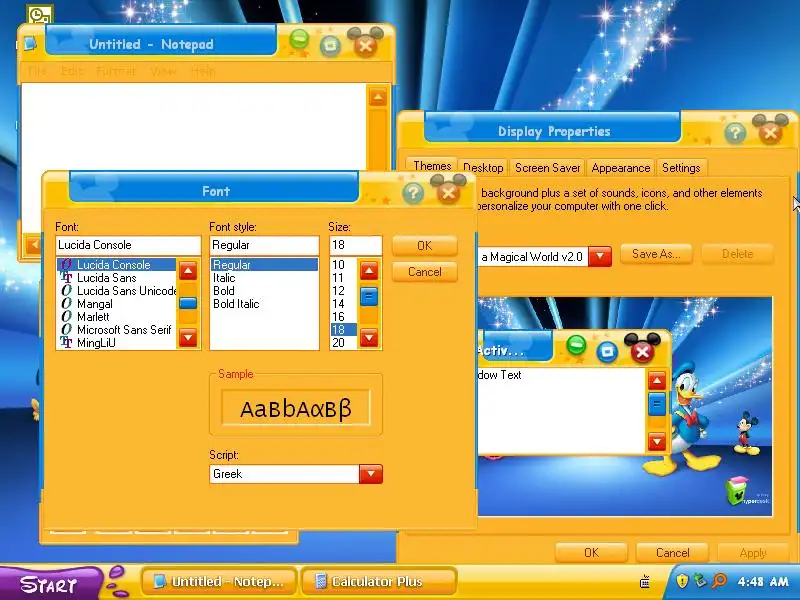
Task: Click the Start button
Action: tap(49, 583)
